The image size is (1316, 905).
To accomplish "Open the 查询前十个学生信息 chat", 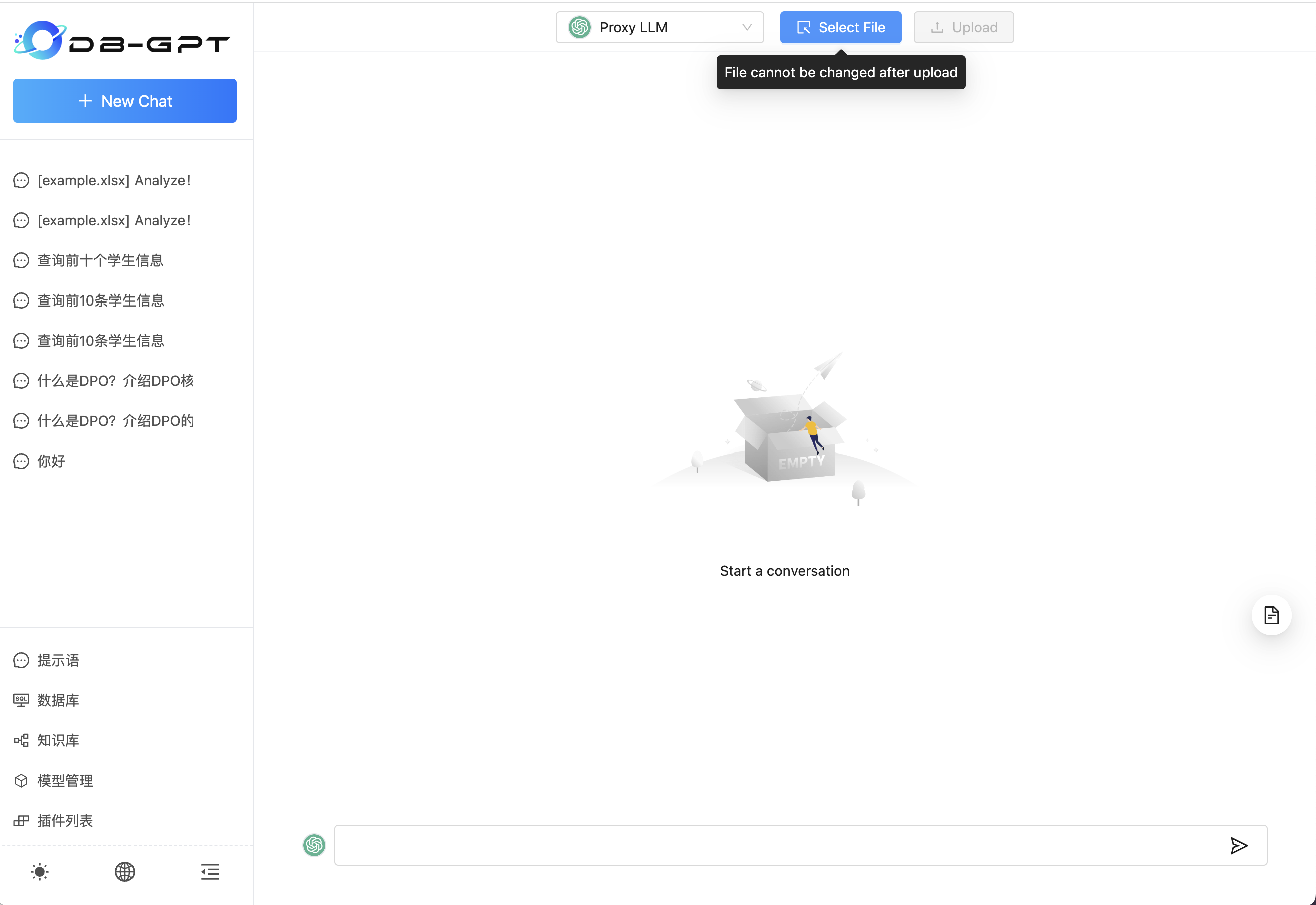I will 100,260.
